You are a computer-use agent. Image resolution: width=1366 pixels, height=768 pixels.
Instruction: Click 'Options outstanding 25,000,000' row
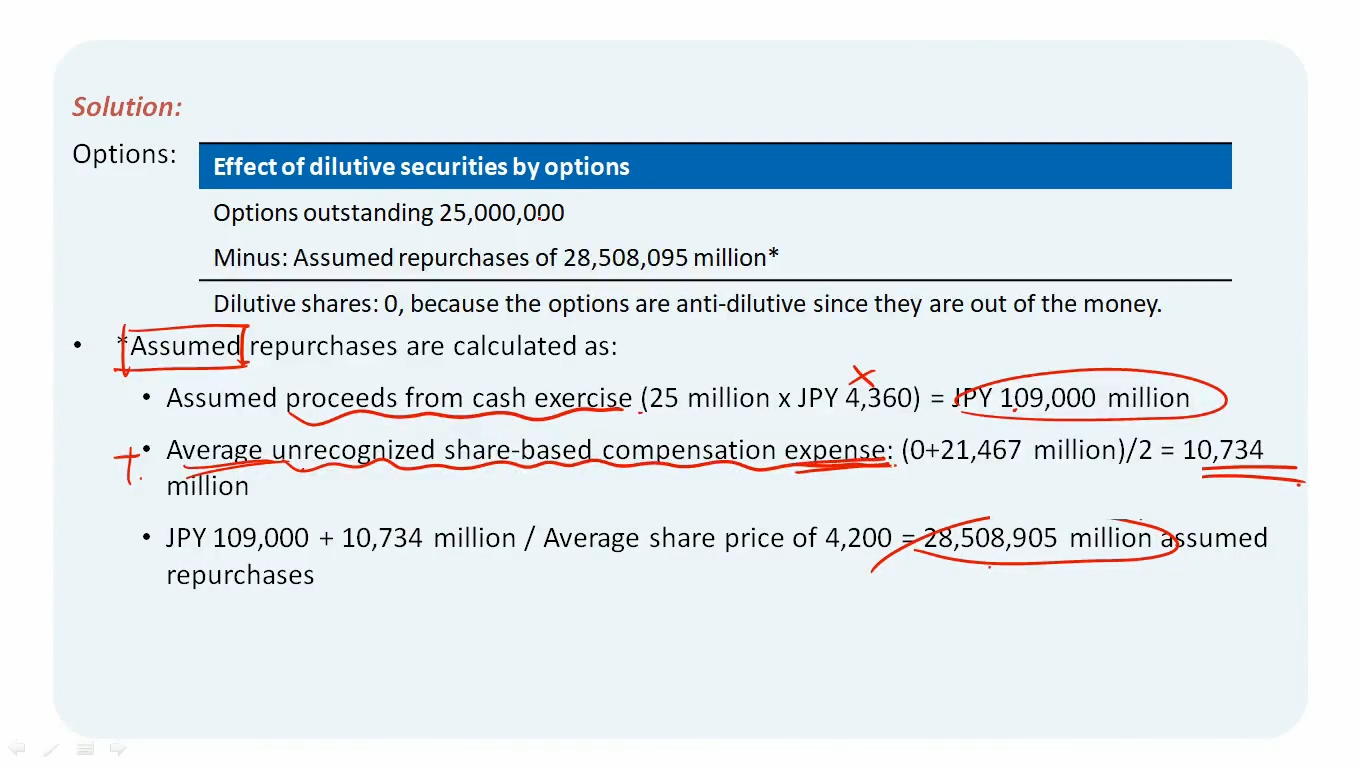(x=715, y=212)
